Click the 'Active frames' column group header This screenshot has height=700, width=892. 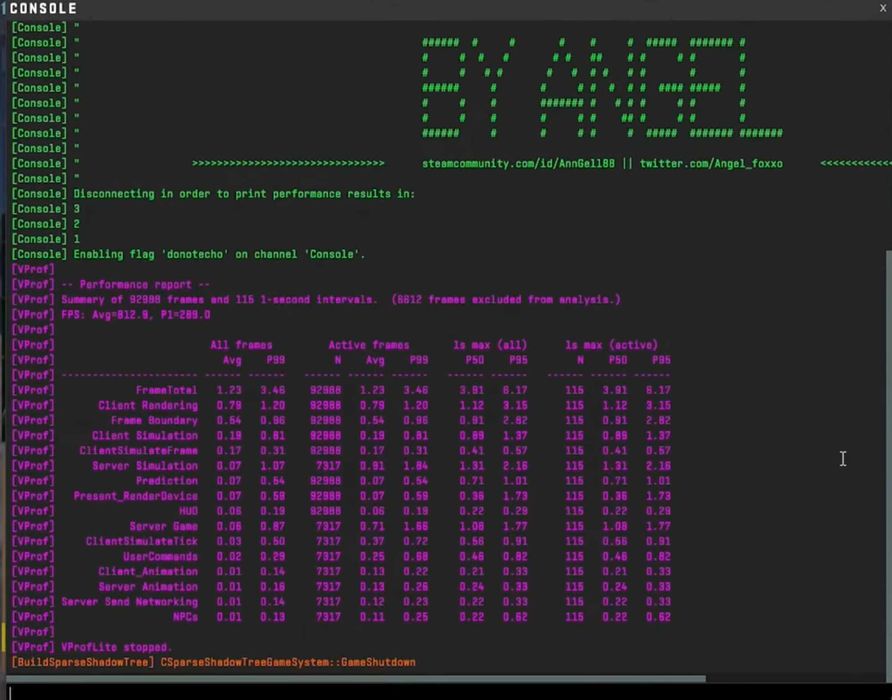(369, 345)
